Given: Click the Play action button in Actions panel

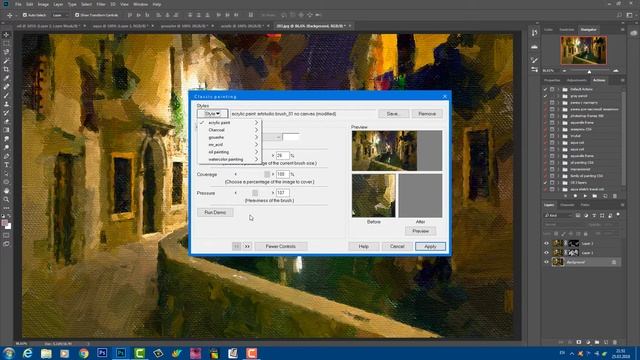Looking at the screenshot, I should 585,196.
